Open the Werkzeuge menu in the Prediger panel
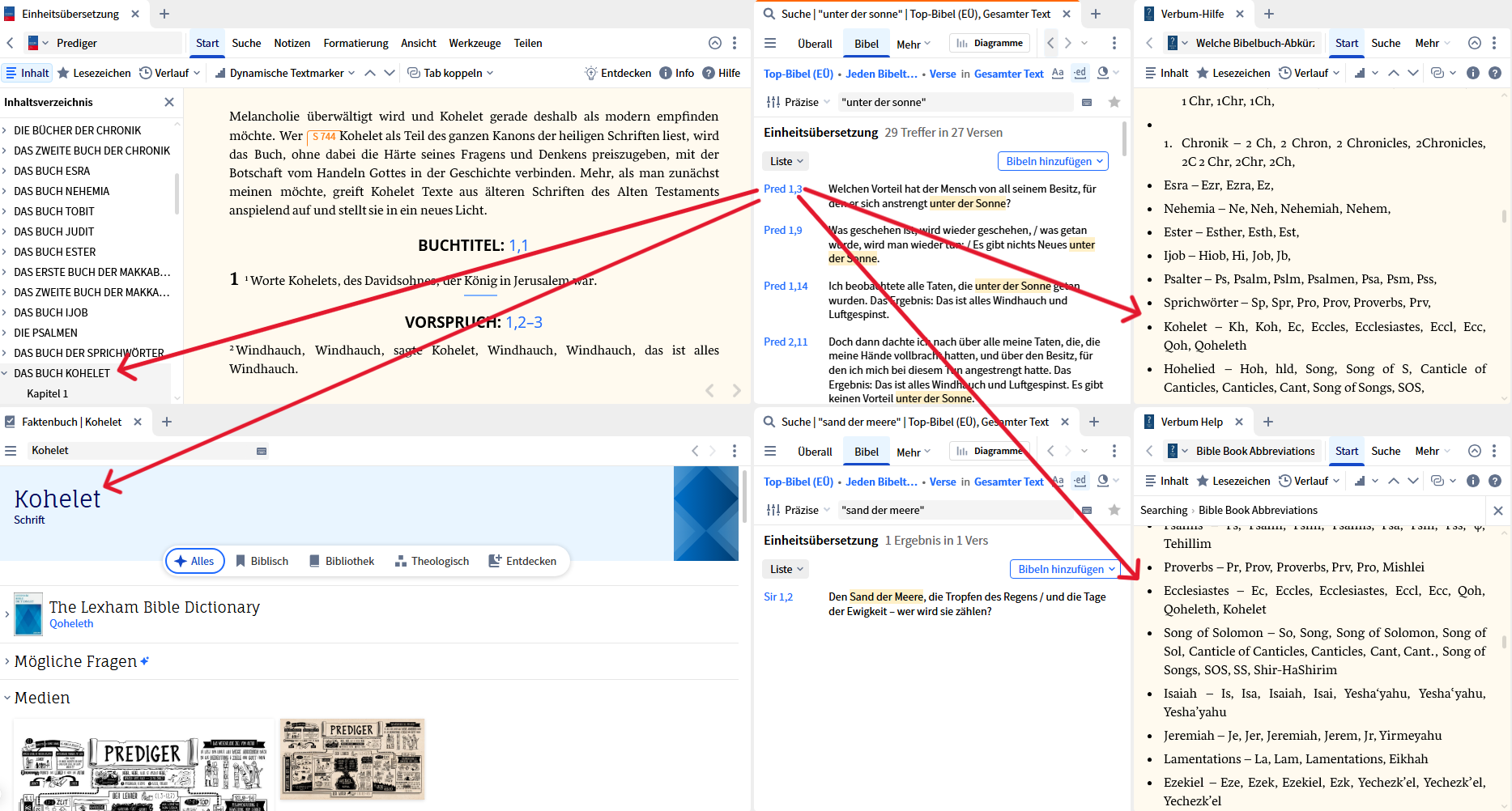Viewport: 1512px width, 811px height. [x=475, y=43]
